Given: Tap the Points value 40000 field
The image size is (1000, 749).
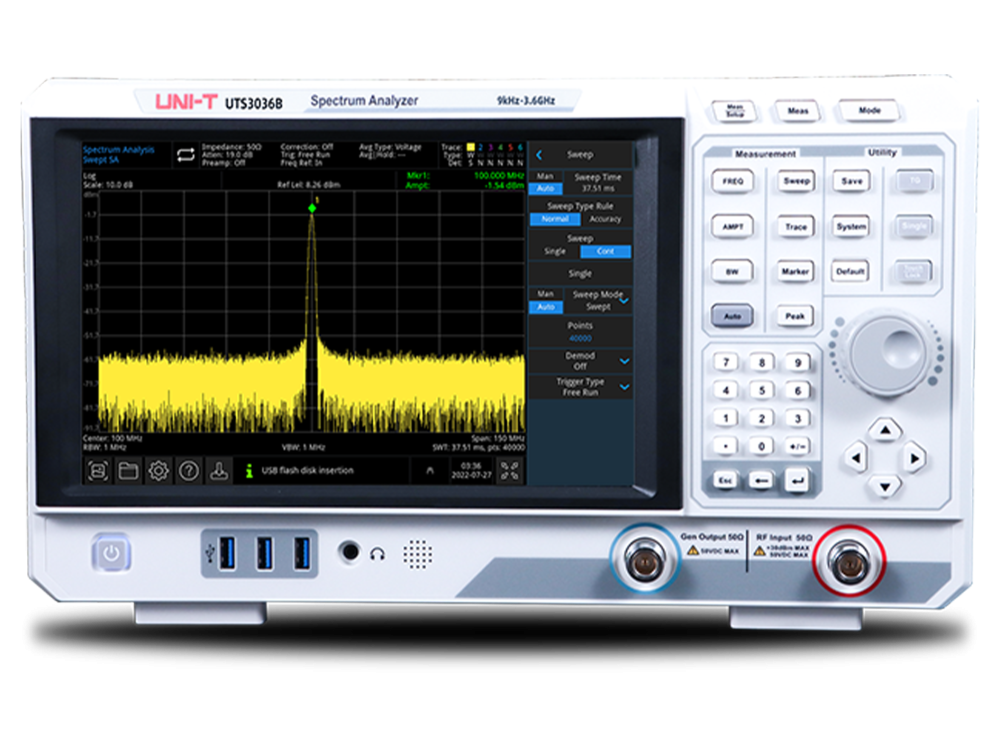Looking at the screenshot, I should [x=580, y=338].
